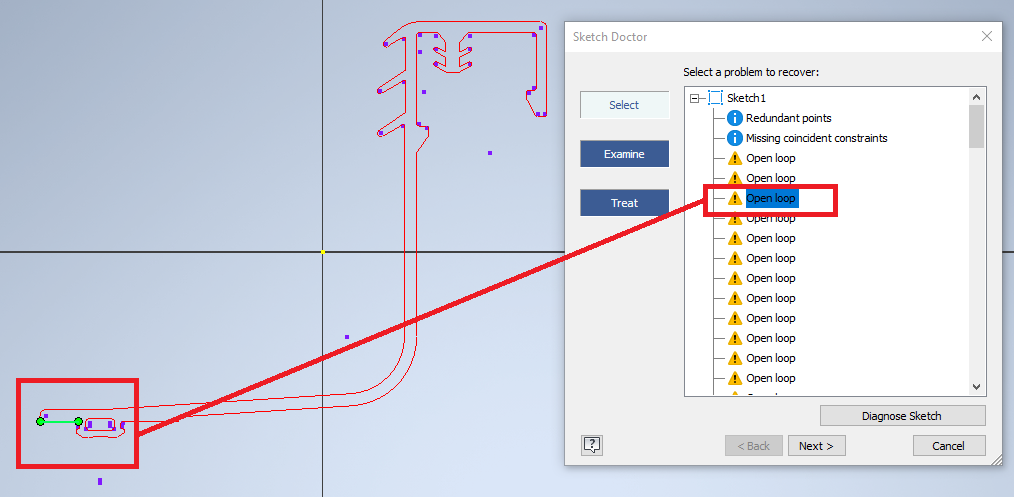Viewport: 1014px width, 497px height.
Task: Go to the Select stage
Action: 624,105
